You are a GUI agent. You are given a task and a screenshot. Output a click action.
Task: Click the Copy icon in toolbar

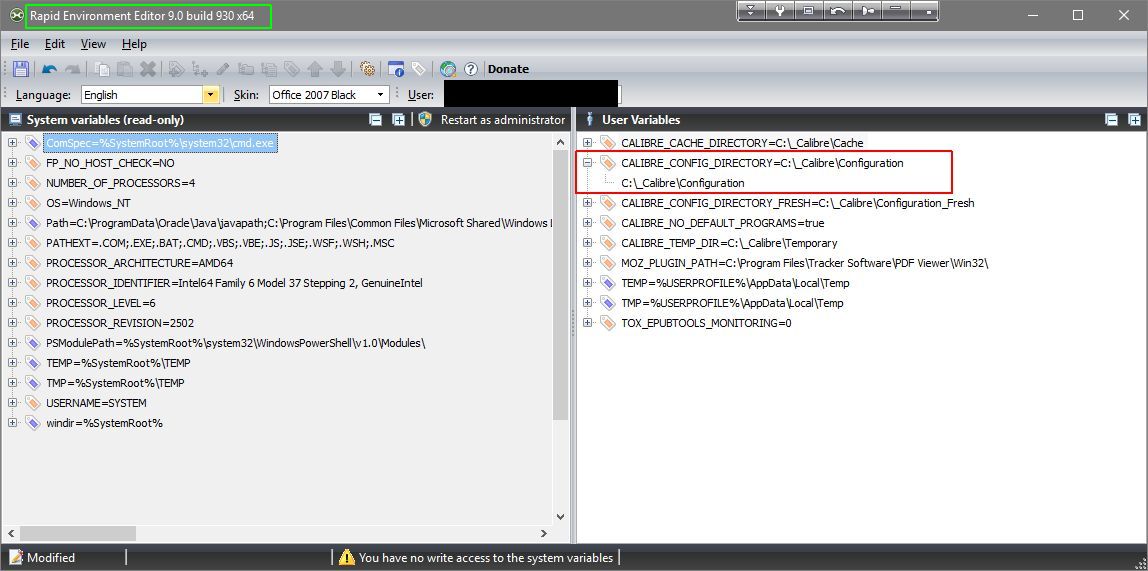click(x=102, y=69)
